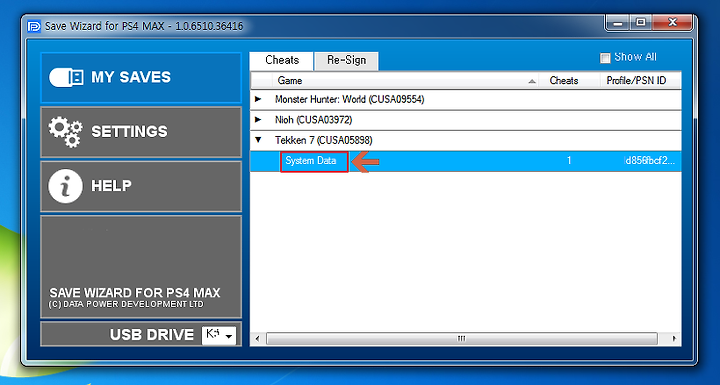Maximize the Save Wizard window
Image resolution: width=720 pixels, height=385 pixels.
point(641,23)
